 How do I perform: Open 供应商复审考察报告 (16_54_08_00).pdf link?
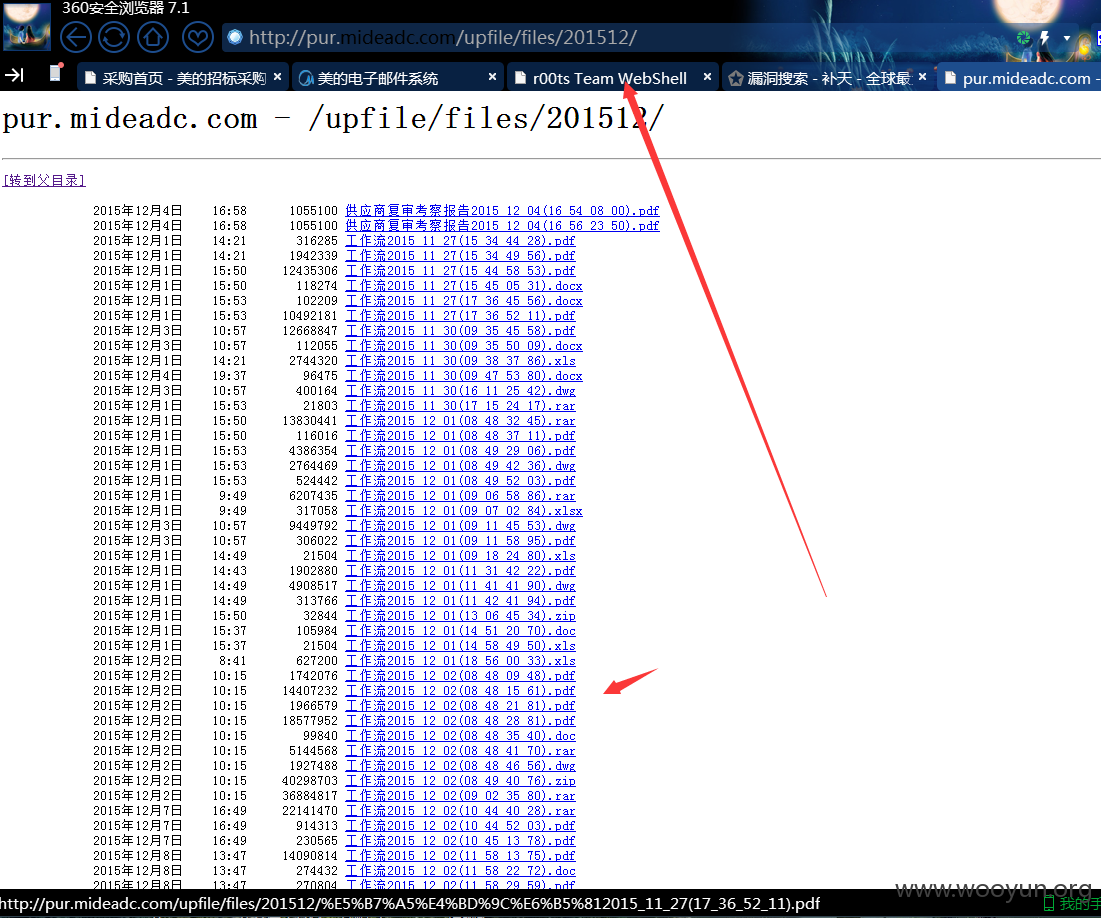tap(502, 211)
